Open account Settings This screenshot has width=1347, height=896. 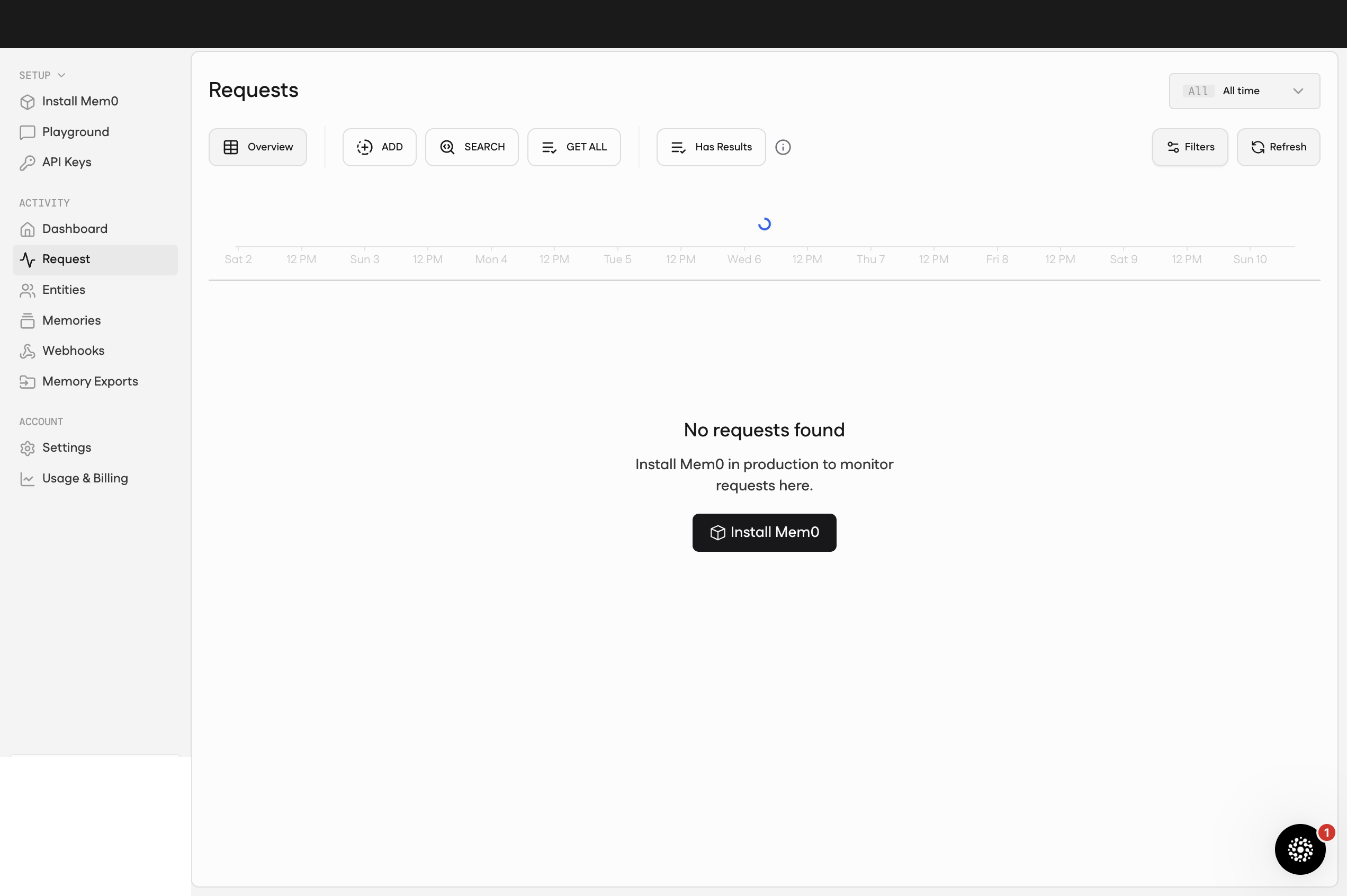tap(95, 447)
